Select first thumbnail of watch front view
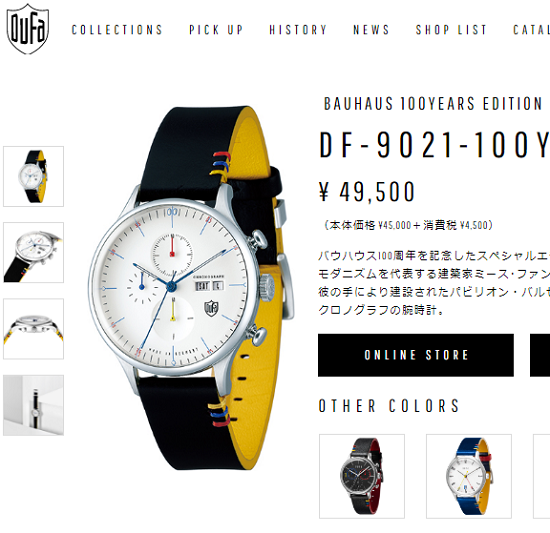Image resolution: width=550 pixels, height=533 pixels. point(33,176)
